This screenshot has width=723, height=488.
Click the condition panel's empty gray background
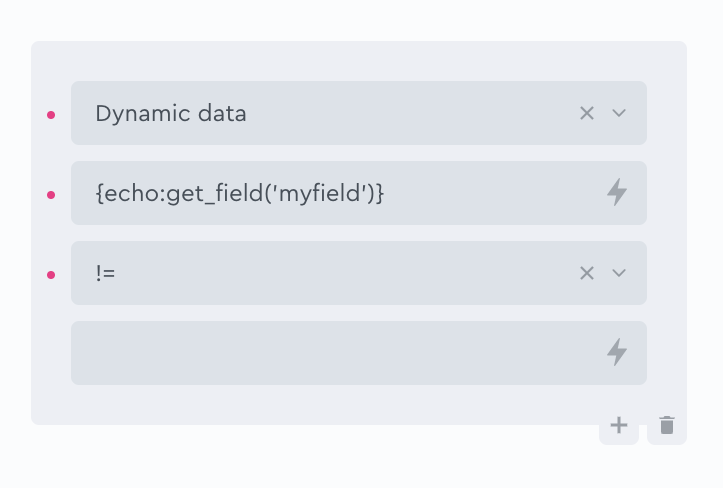point(359,60)
